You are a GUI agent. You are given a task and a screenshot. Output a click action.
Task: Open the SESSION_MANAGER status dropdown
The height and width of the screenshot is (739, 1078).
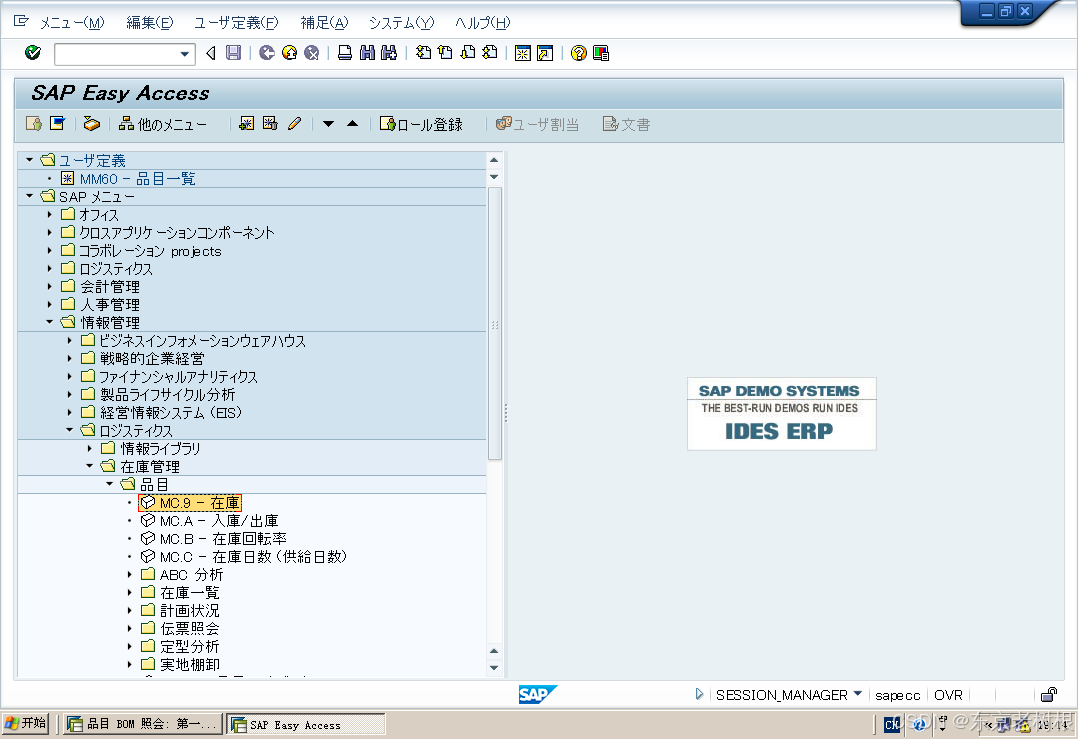857,694
